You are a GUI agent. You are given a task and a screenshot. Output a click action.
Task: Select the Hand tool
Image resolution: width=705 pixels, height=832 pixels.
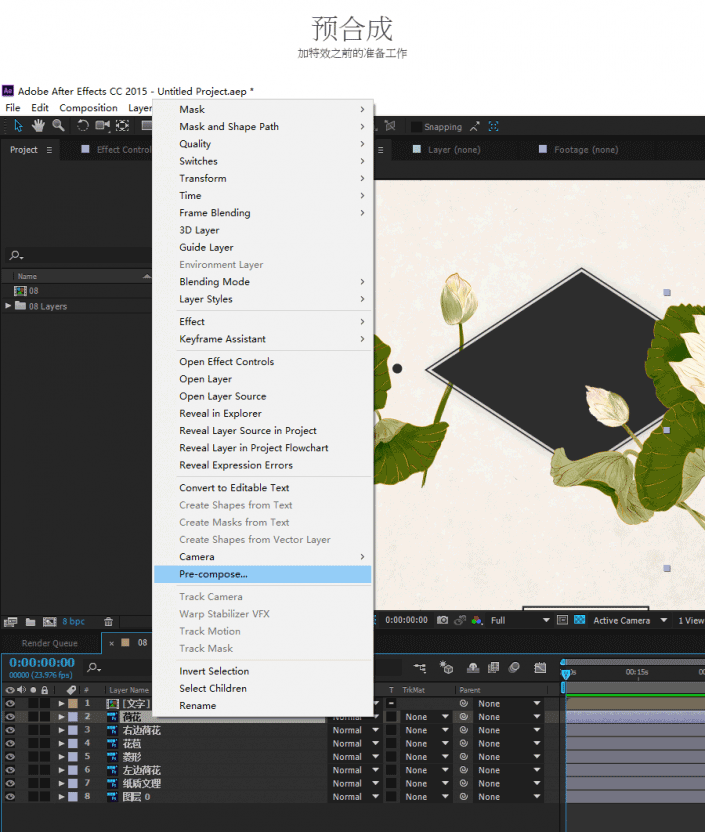tap(38, 126)
